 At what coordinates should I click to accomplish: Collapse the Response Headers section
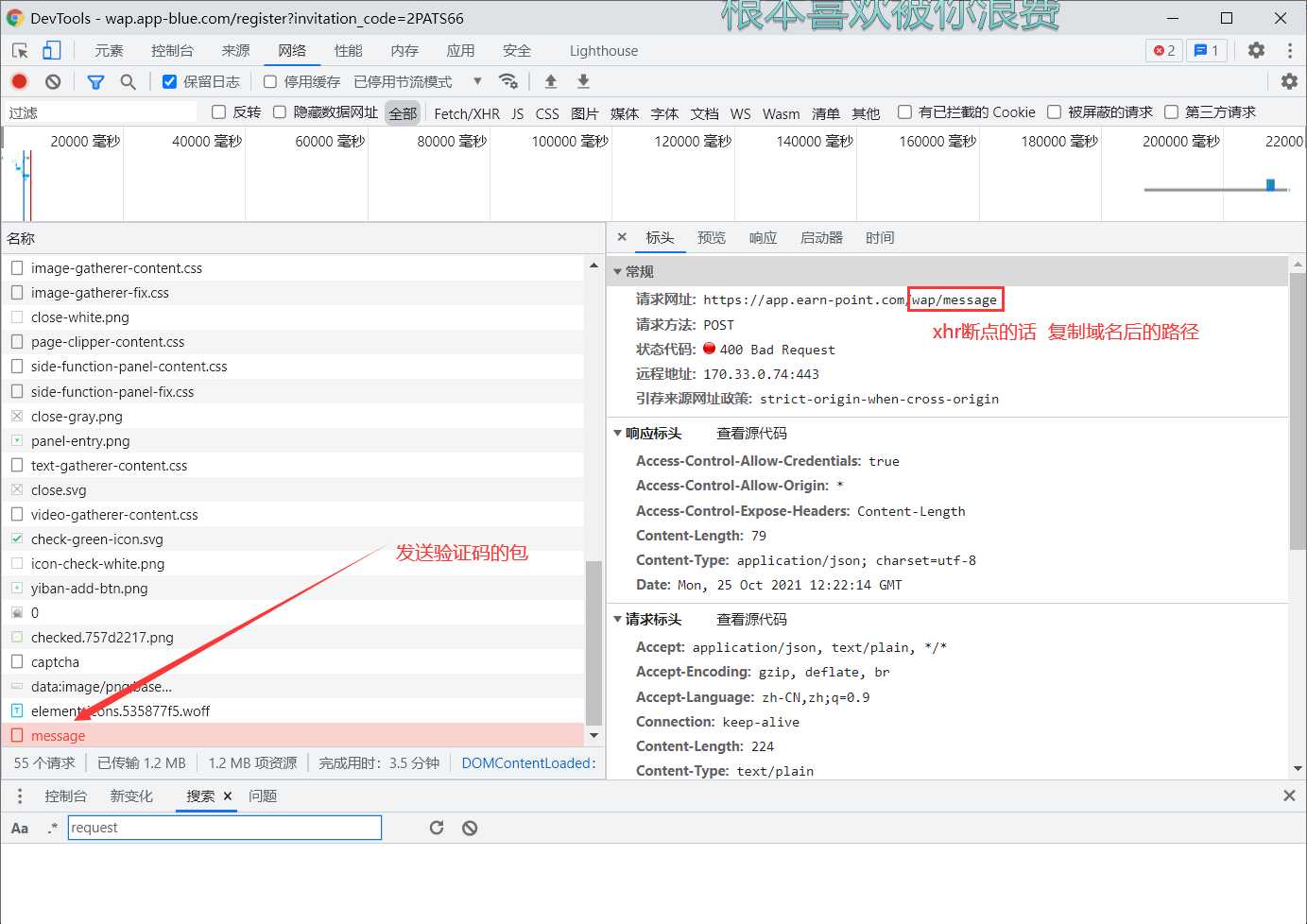(x=617, y=434)
